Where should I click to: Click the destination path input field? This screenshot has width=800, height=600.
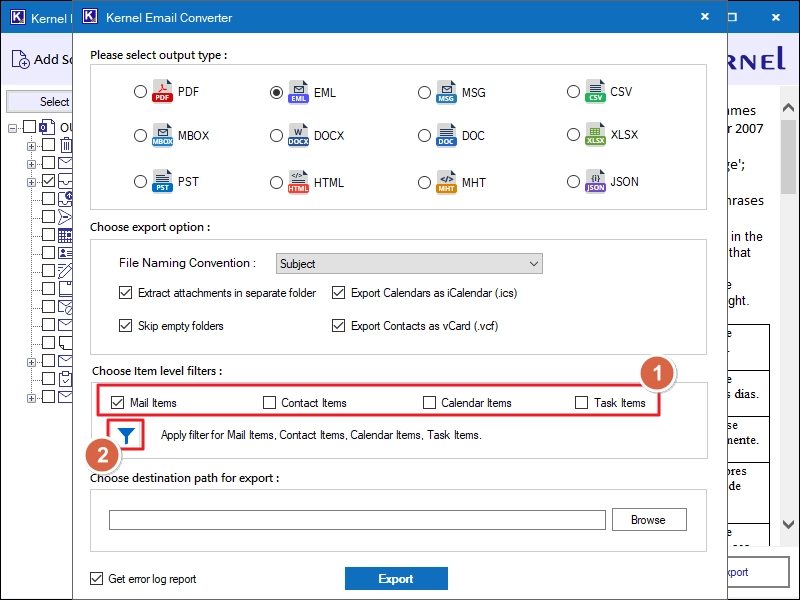coord(357,520)
